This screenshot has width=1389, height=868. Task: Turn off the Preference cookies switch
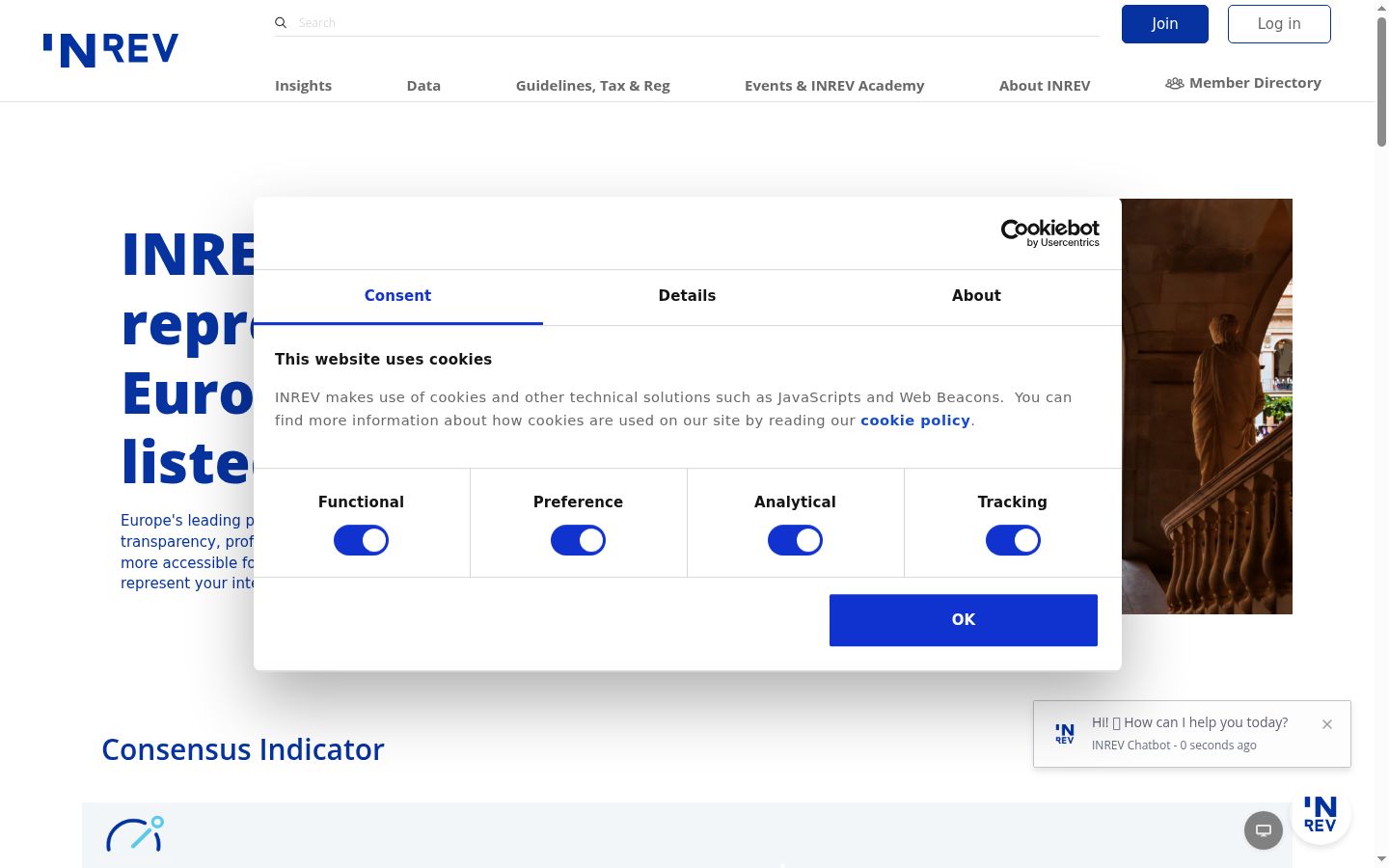578,540
